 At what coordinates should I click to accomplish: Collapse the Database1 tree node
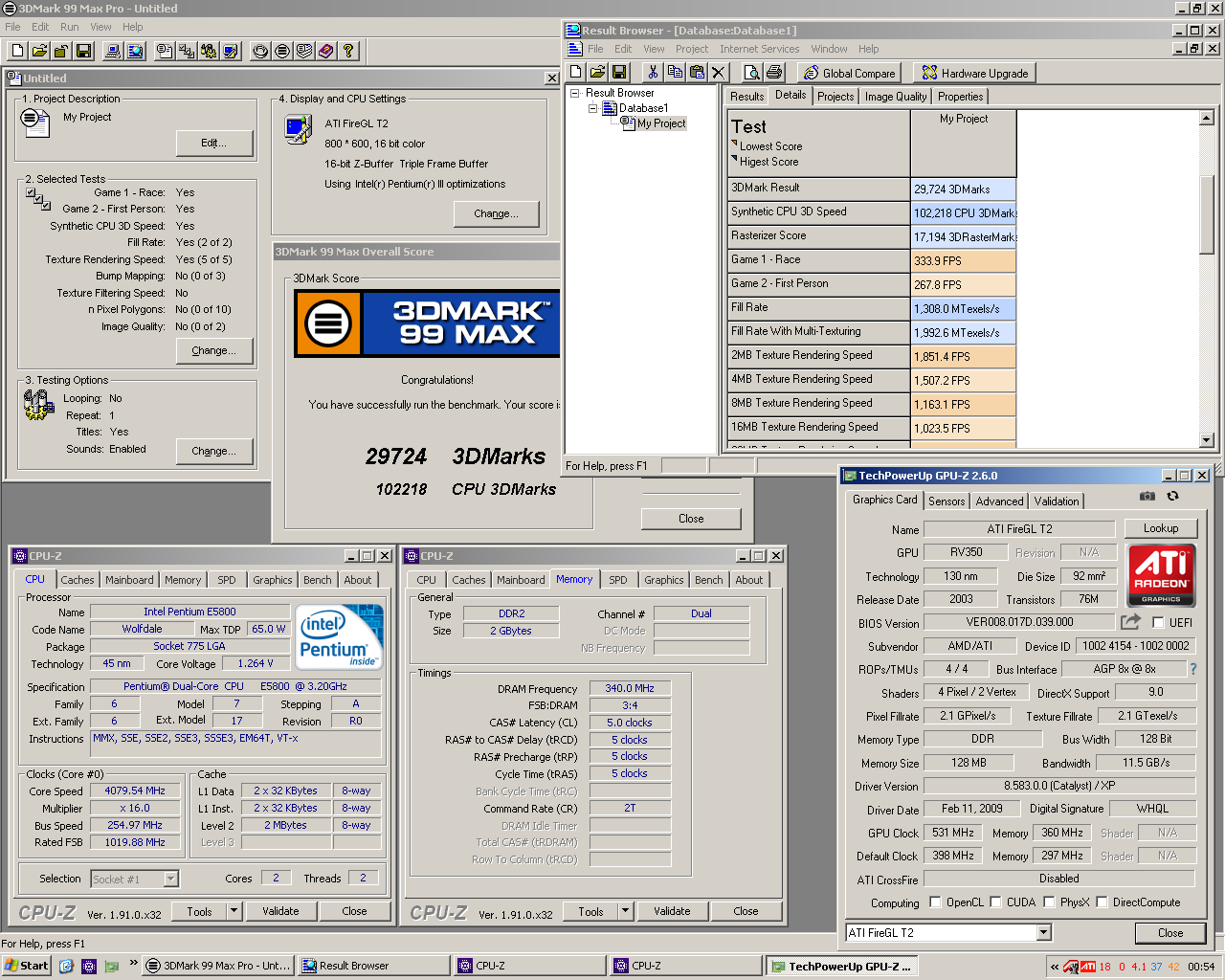592,108
